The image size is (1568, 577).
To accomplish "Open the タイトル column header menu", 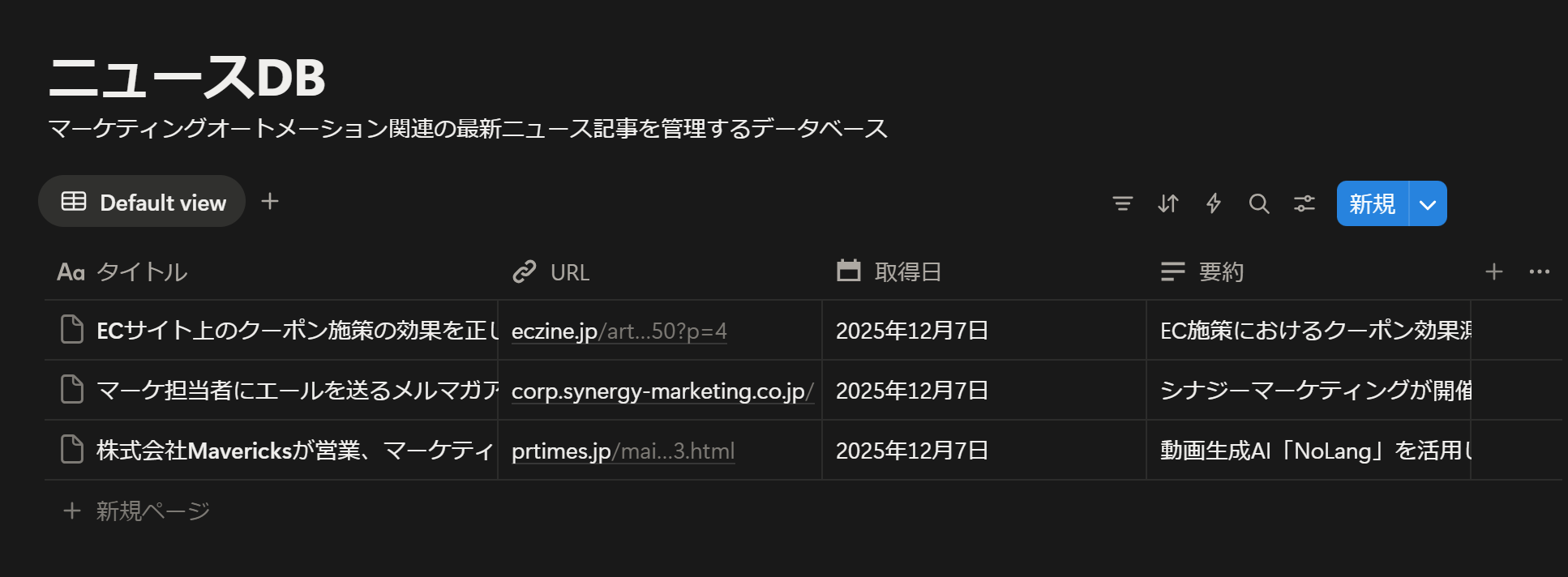I will coord(141,272).
